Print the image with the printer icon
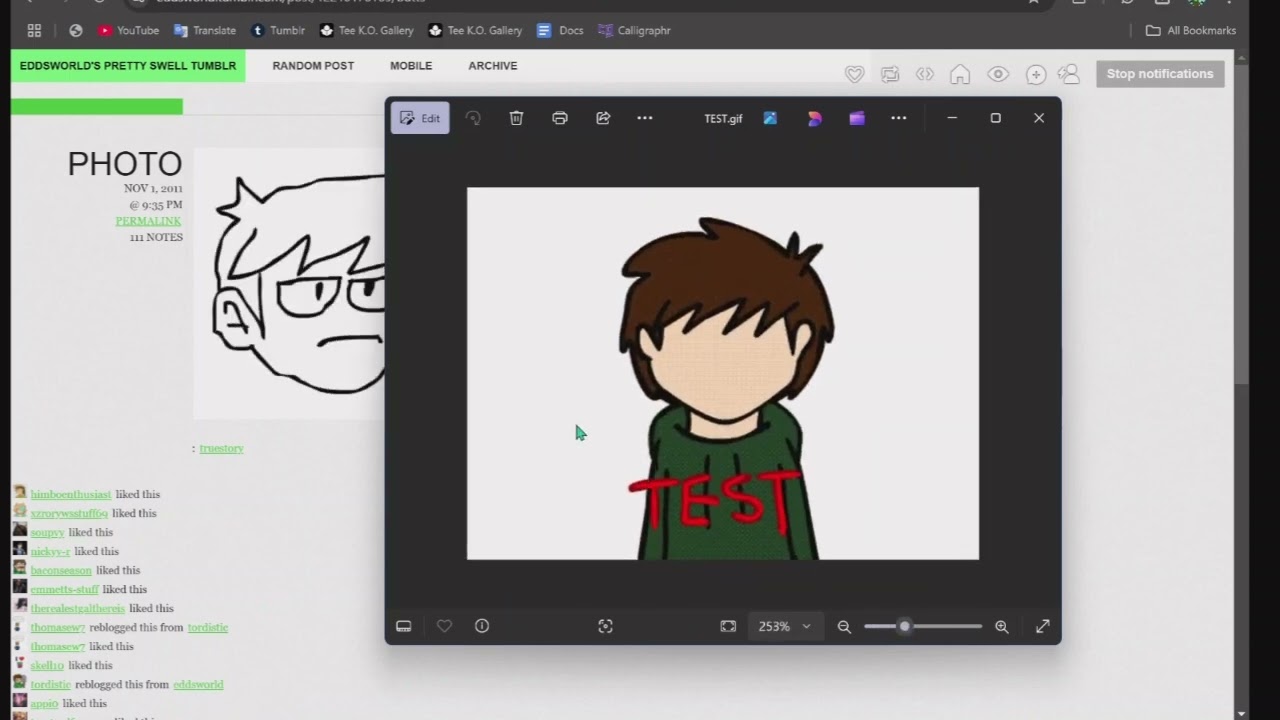This screenshot has height=720, width=1280. pos(560,118)
